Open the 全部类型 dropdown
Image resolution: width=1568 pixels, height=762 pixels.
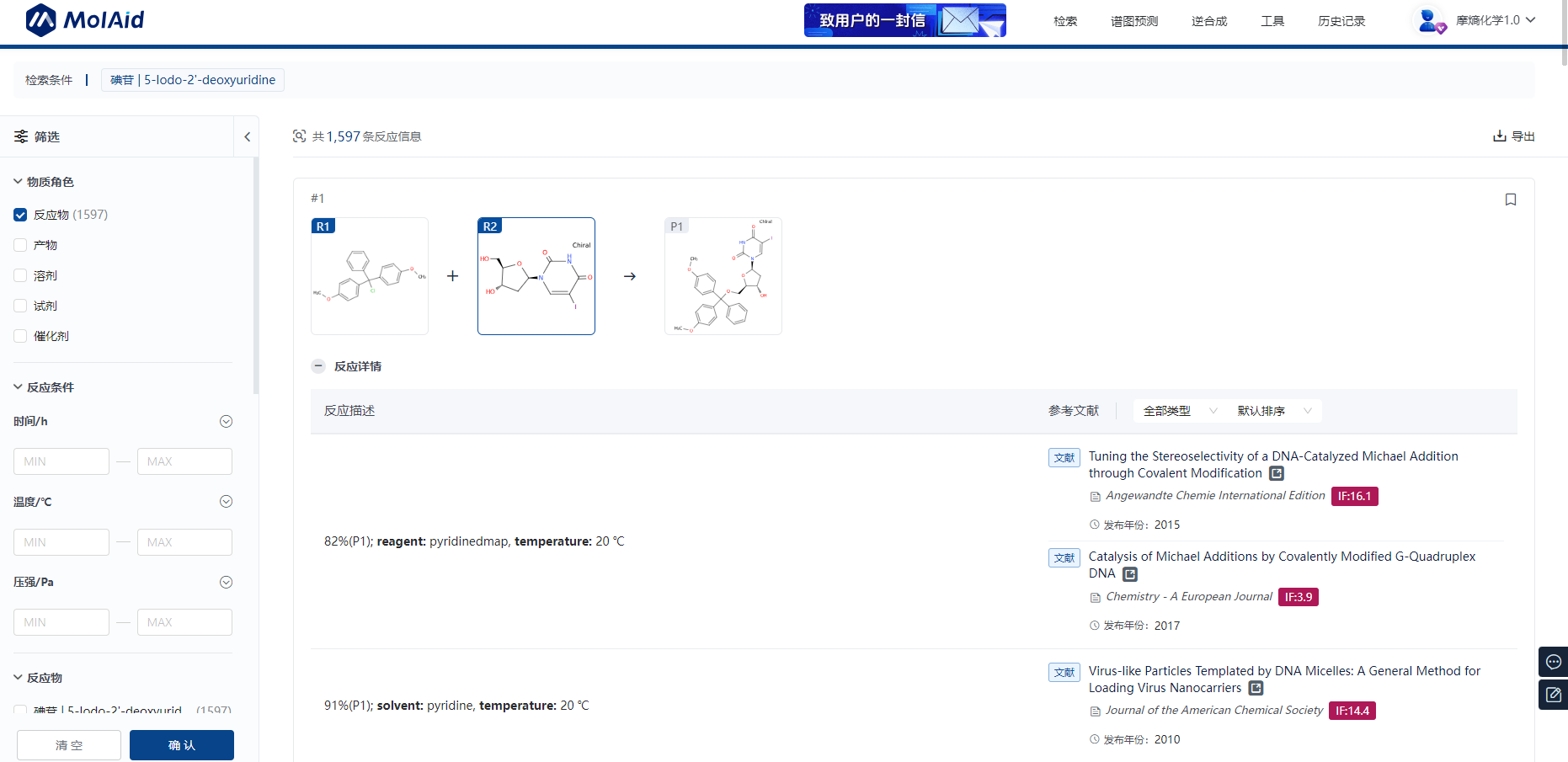[1179, 411]
